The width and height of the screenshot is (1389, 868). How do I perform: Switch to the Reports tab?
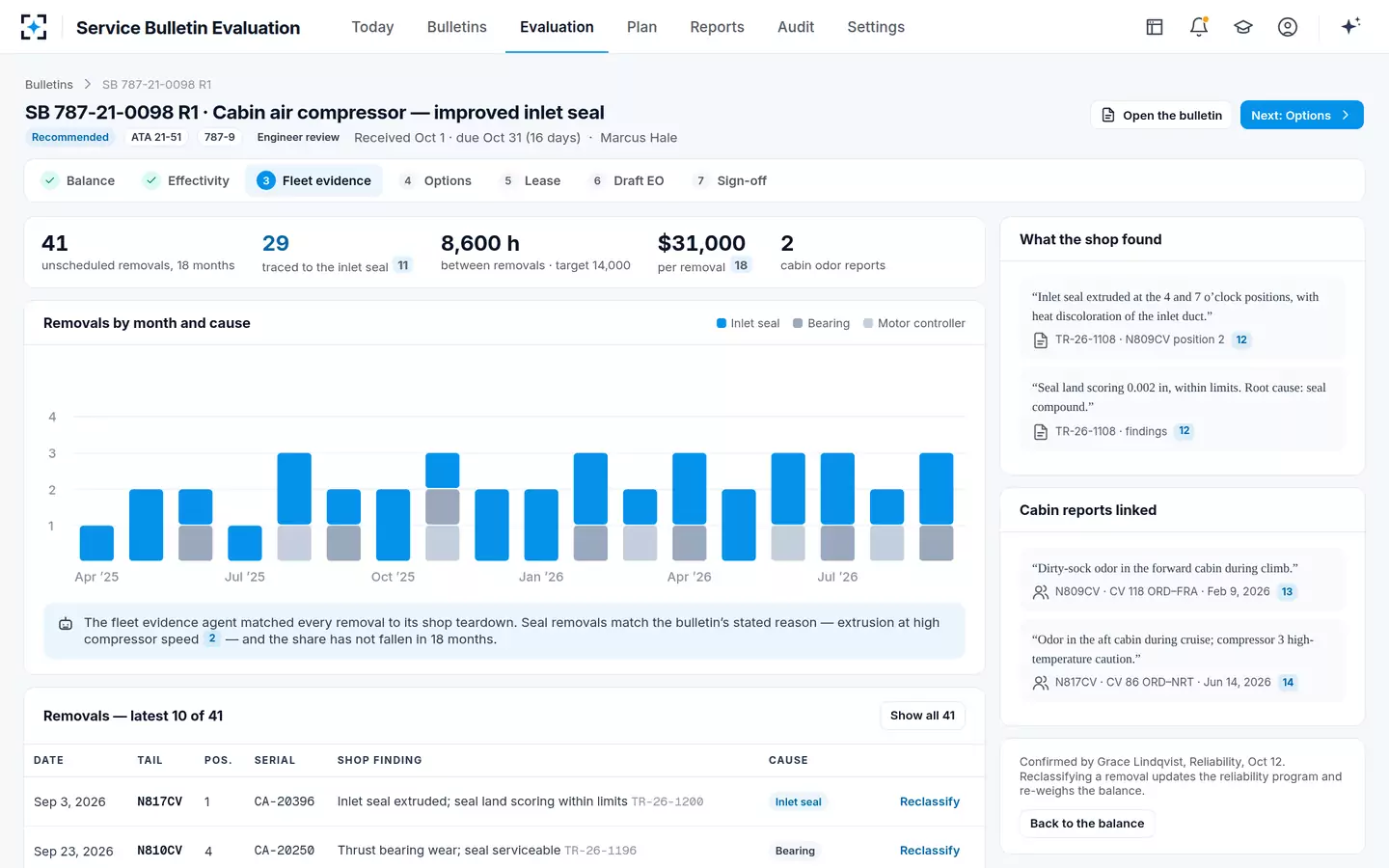[x=717, y=27]
